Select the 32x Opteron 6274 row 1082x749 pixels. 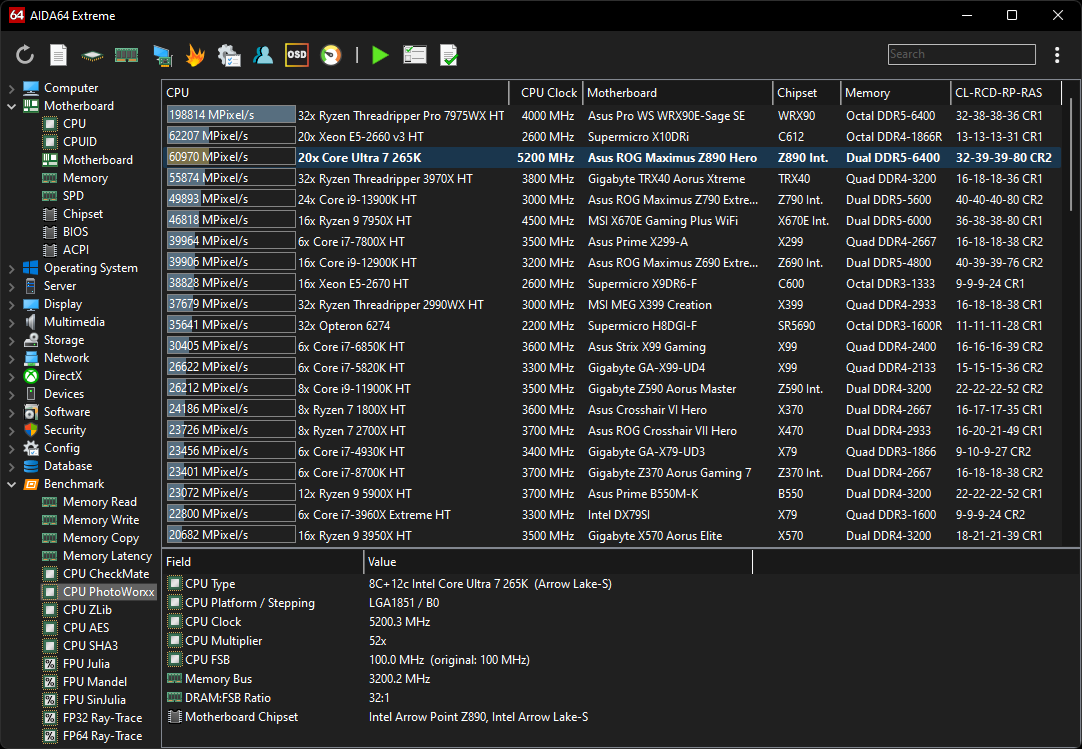click(613, 325)
